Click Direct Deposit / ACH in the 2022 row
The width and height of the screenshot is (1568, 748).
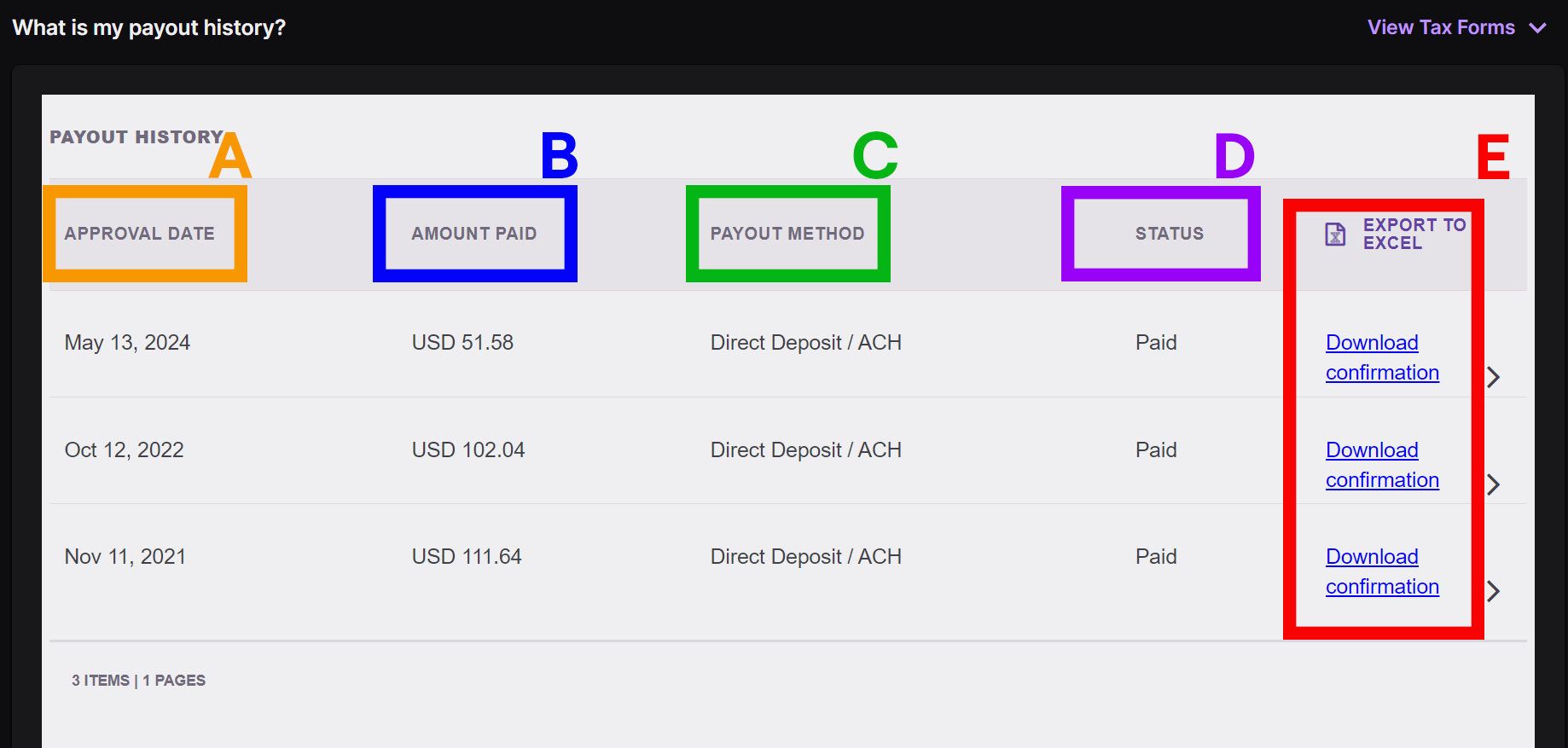[805, 450]
